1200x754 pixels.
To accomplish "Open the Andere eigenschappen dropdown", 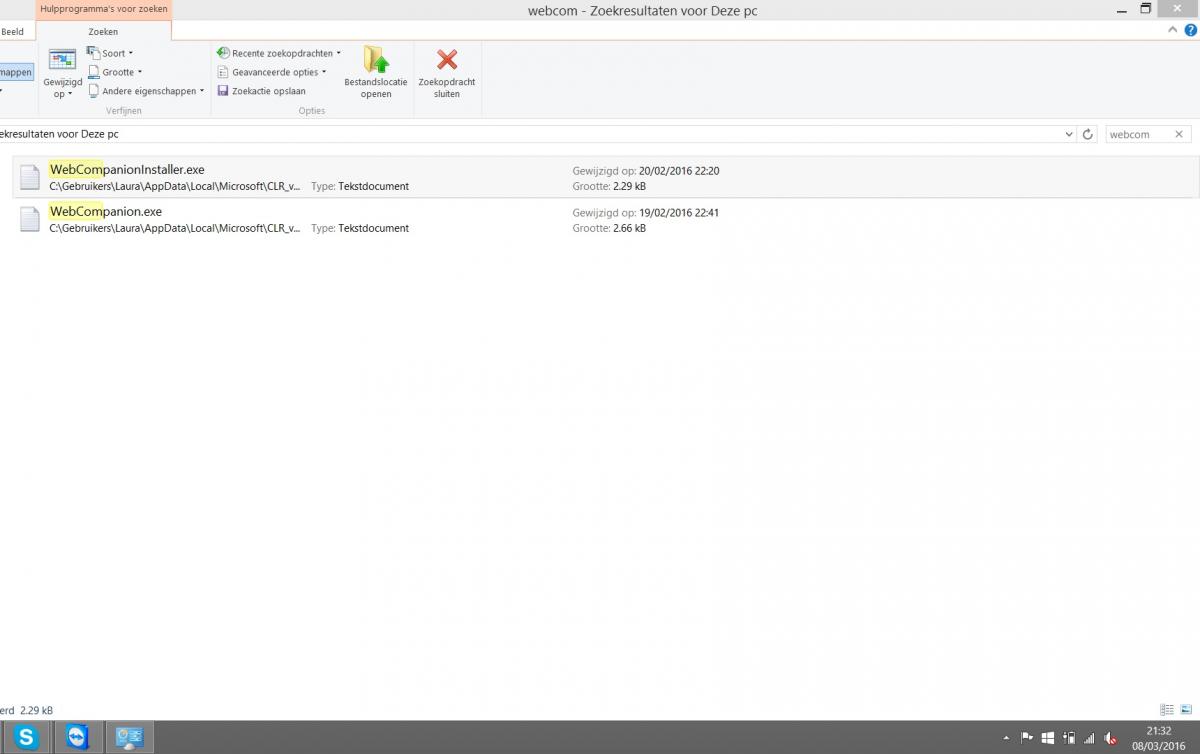I will (x=145, y=91).
